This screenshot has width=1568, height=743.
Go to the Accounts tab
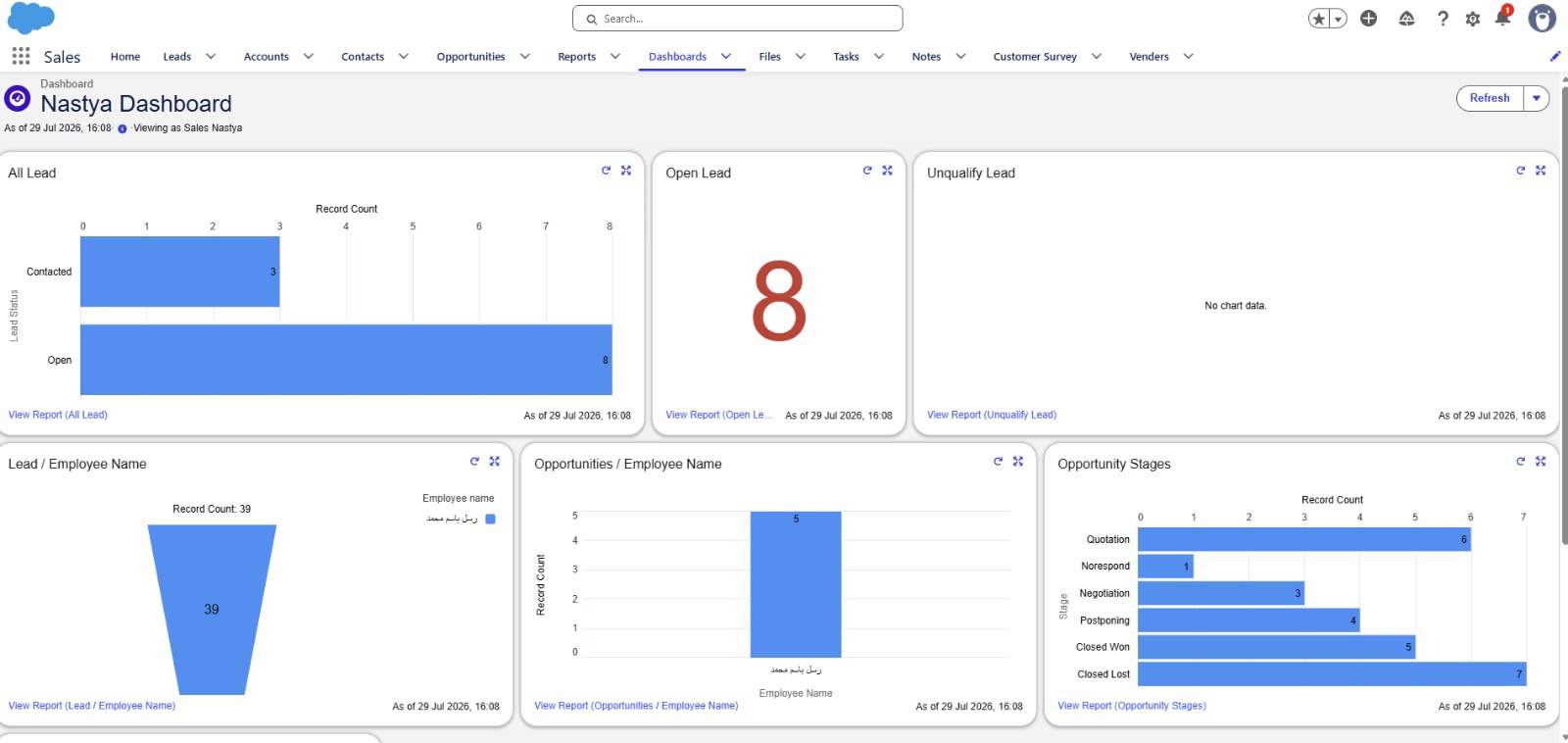point(267,57)
